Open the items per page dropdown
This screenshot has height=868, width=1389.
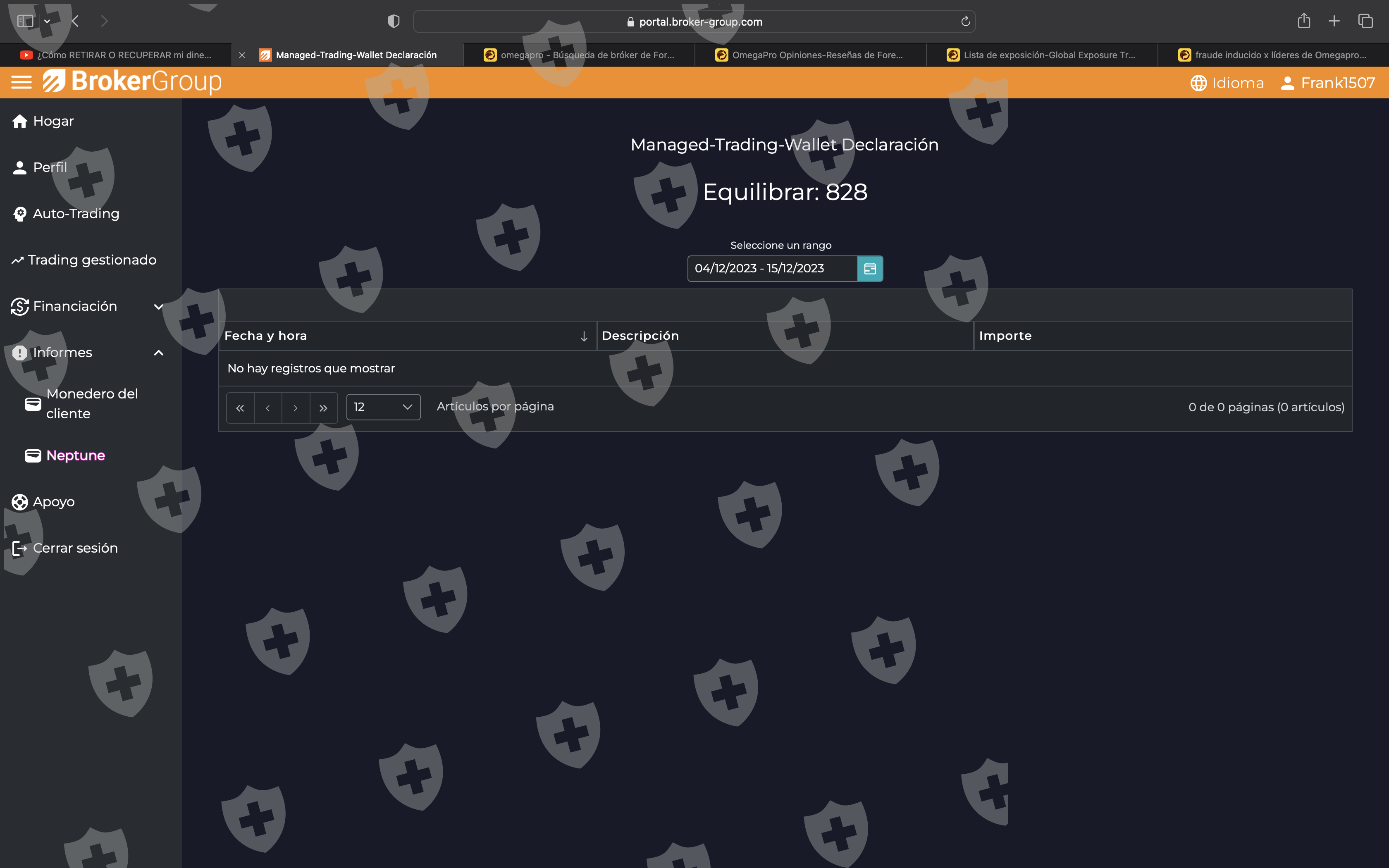[x=383, y=407]
